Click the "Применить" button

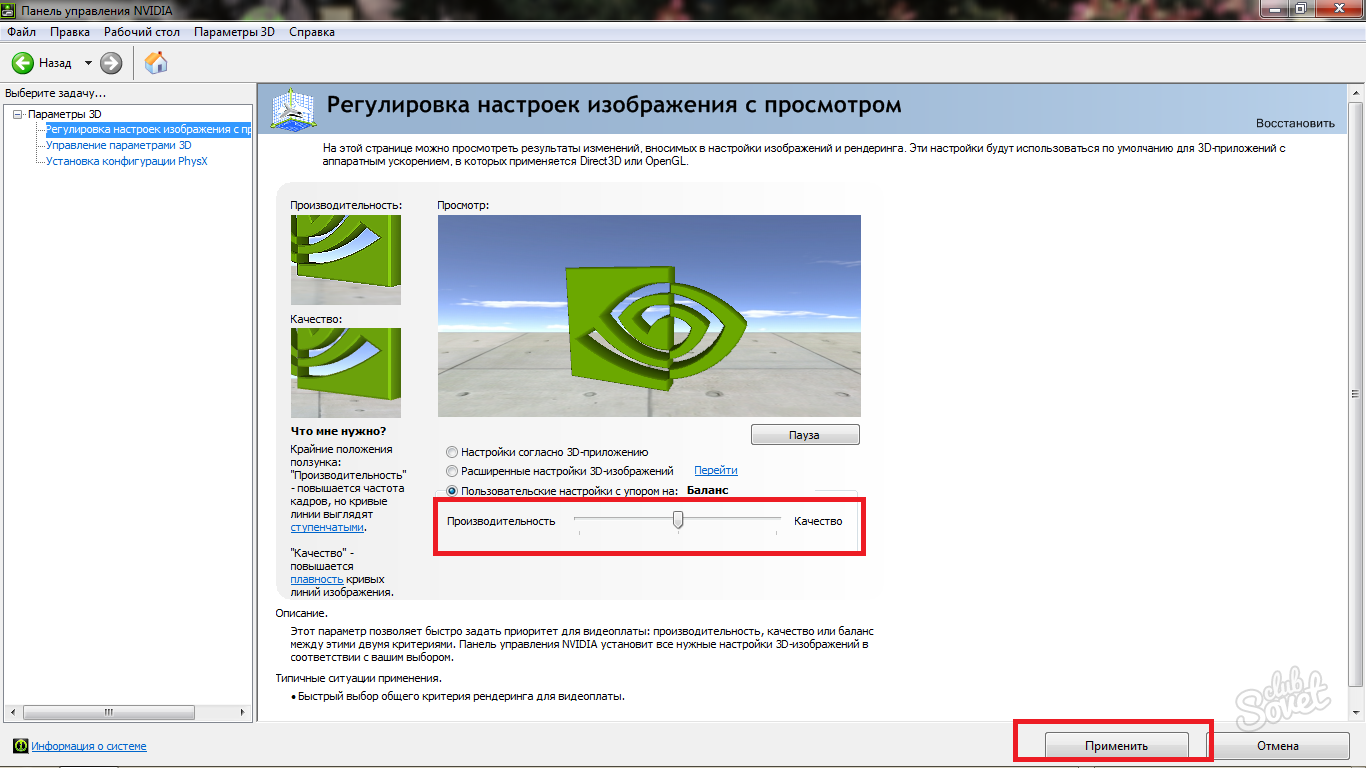pos(1116,746)
